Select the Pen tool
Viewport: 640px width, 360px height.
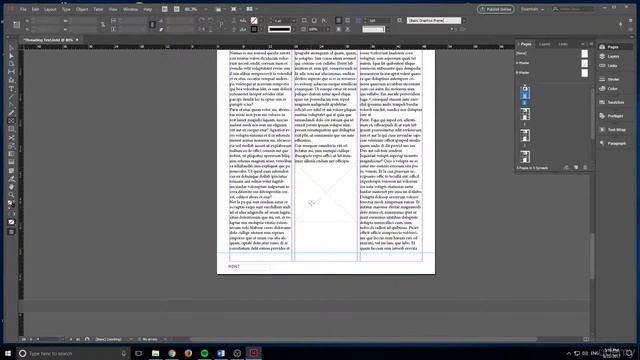(x=11, y=105)
